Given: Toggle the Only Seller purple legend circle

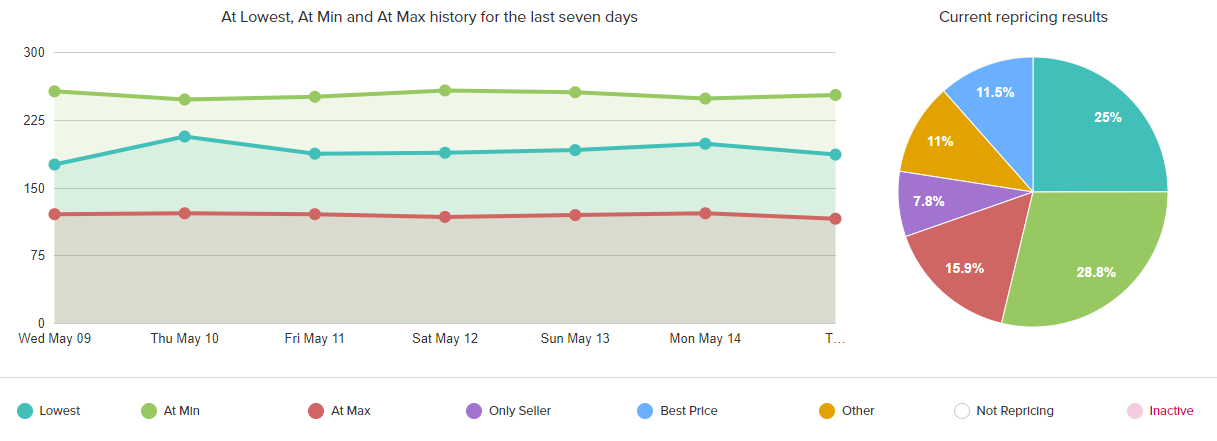Looking at the screenshot, I should click(x=474, y=411).
